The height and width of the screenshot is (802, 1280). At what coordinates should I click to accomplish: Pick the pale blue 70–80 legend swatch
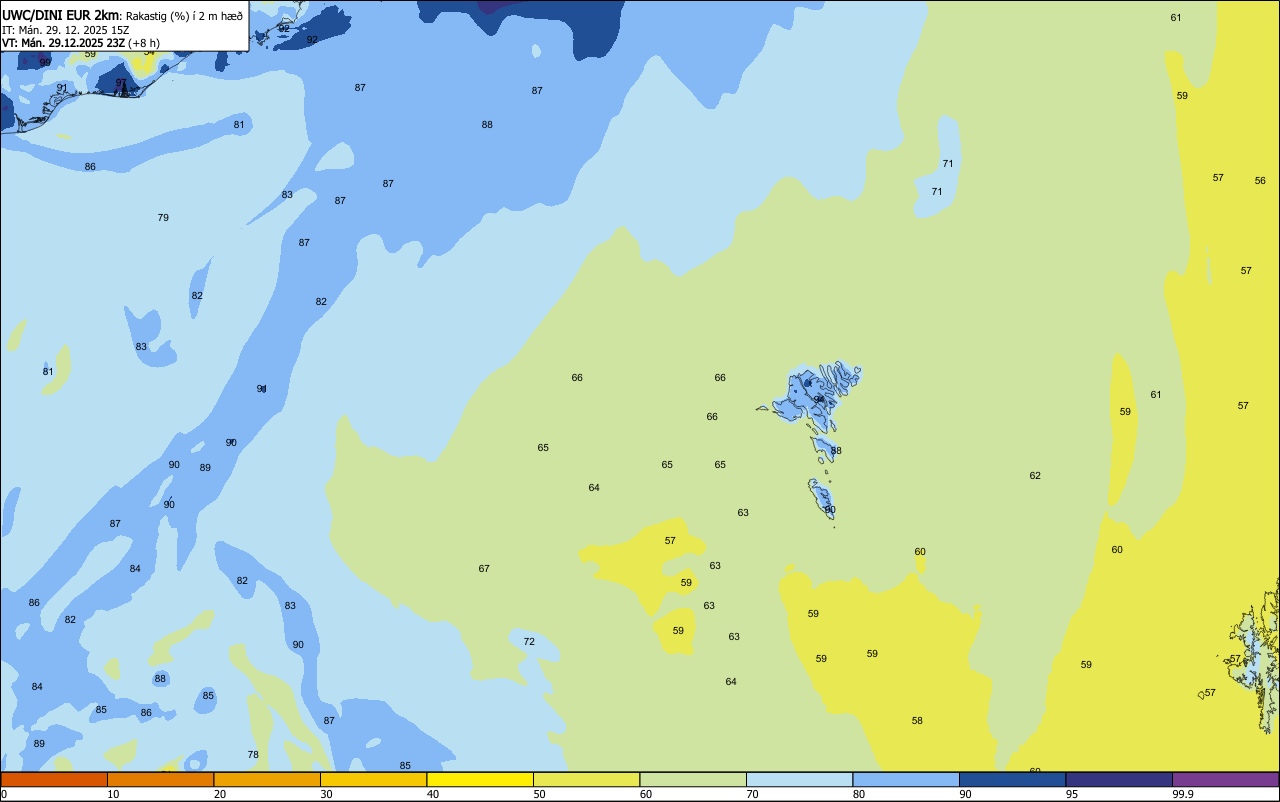pyautogui.click(x=799, y=779)
